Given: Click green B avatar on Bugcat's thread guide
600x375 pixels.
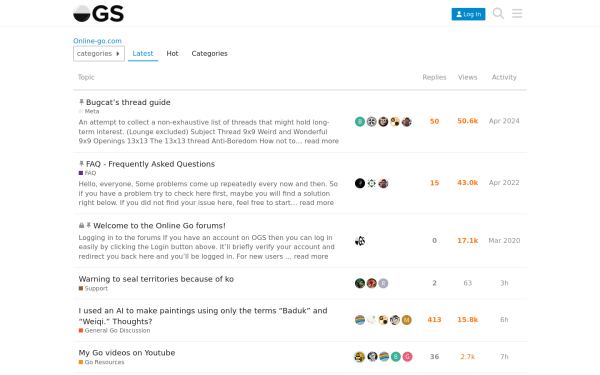Looking at the screenshot, I should (360, 122).
